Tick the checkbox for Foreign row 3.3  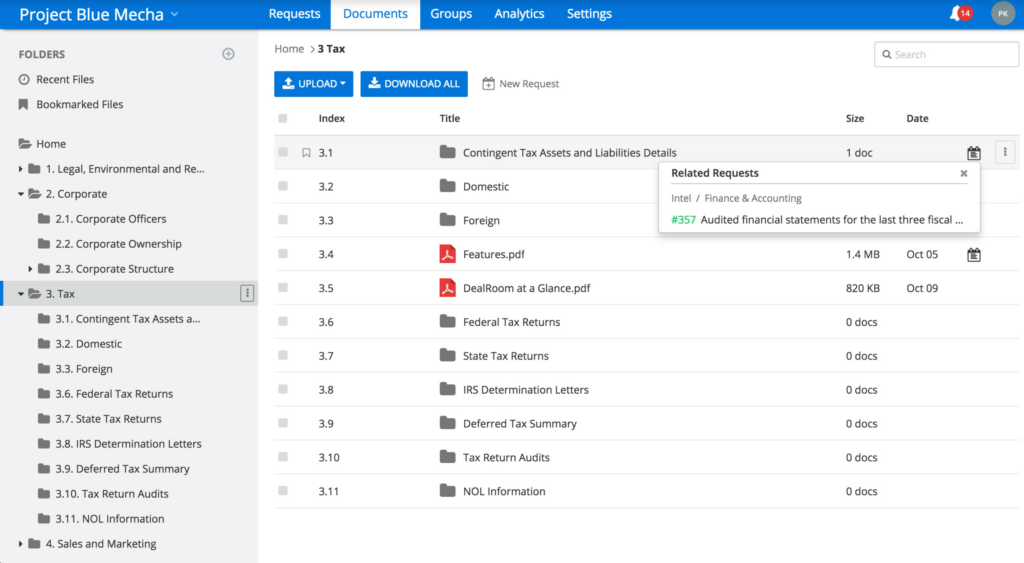coord(283,220)
